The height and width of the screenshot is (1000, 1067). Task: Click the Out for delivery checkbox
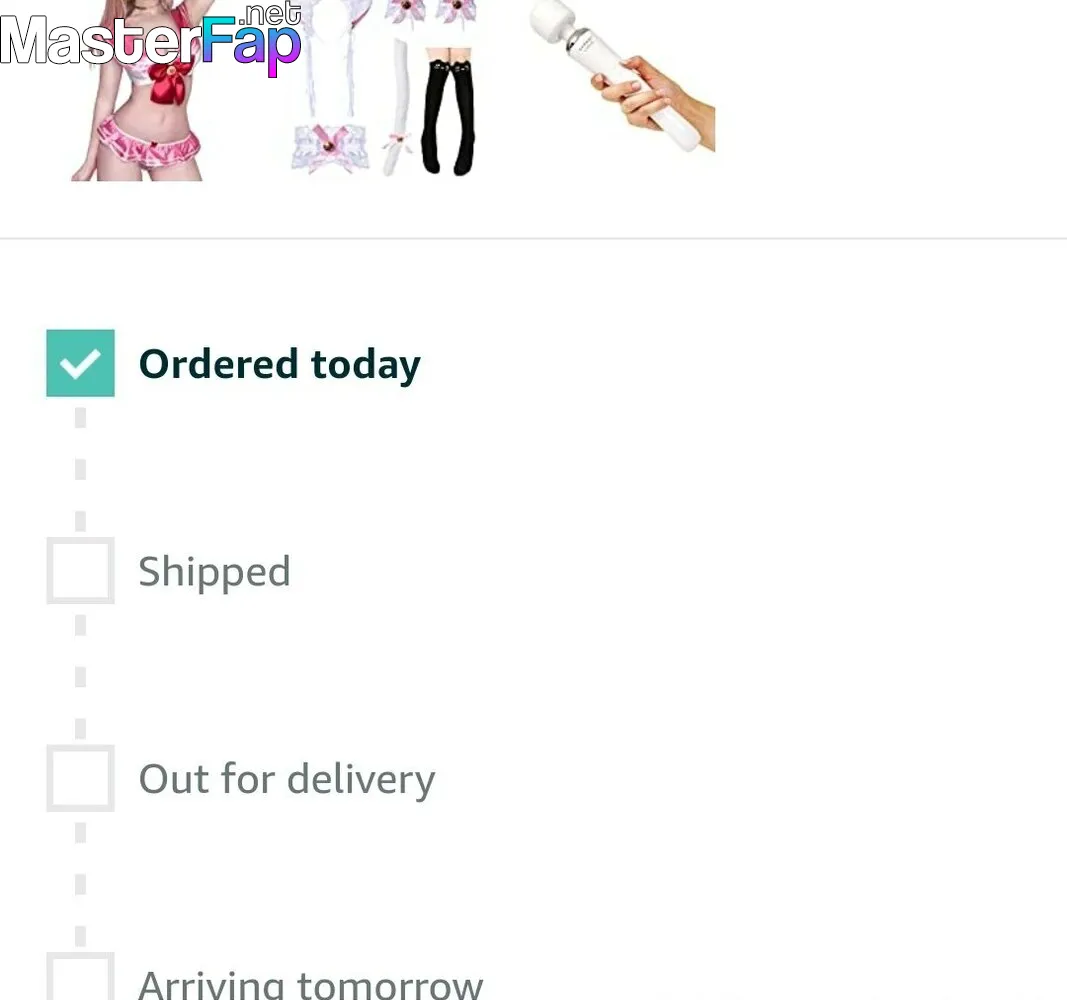click(x=80, y=778)
